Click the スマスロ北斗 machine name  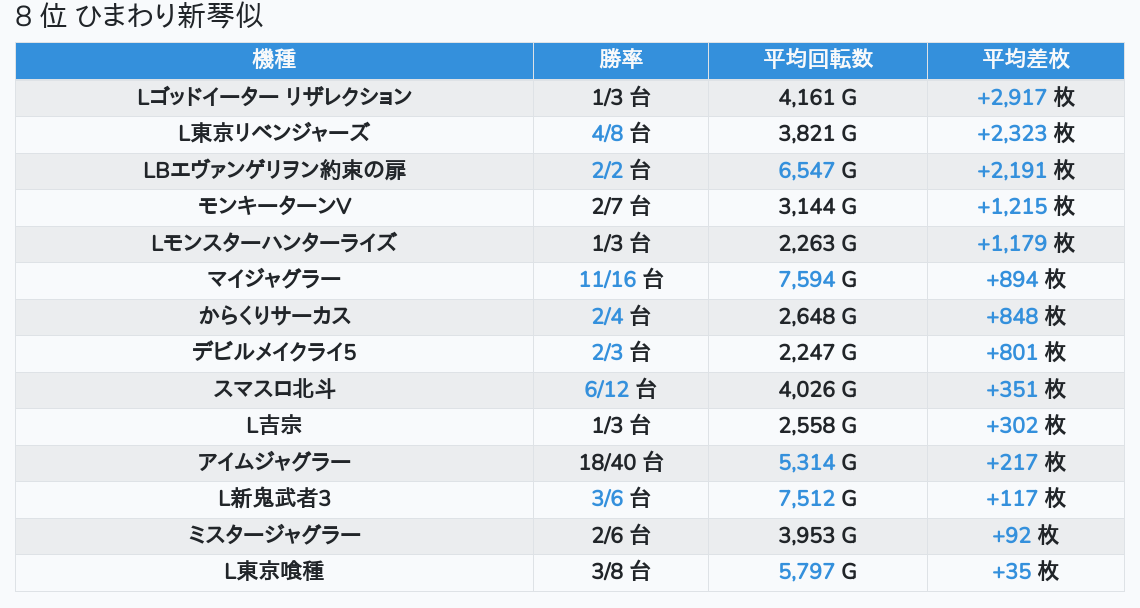point(274,389)
